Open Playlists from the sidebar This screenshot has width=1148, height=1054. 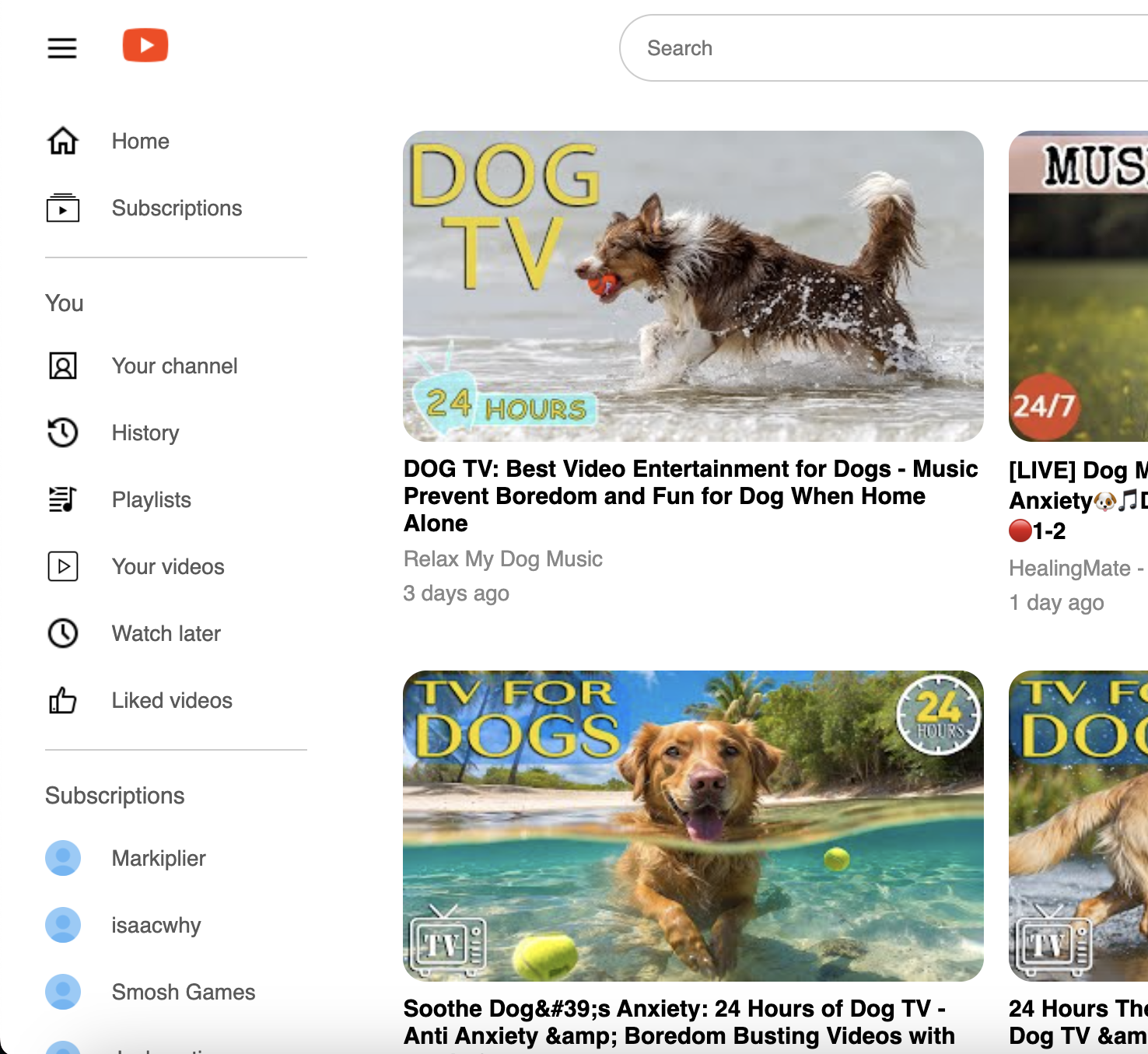pyautogui.click(x=152, y=499)
